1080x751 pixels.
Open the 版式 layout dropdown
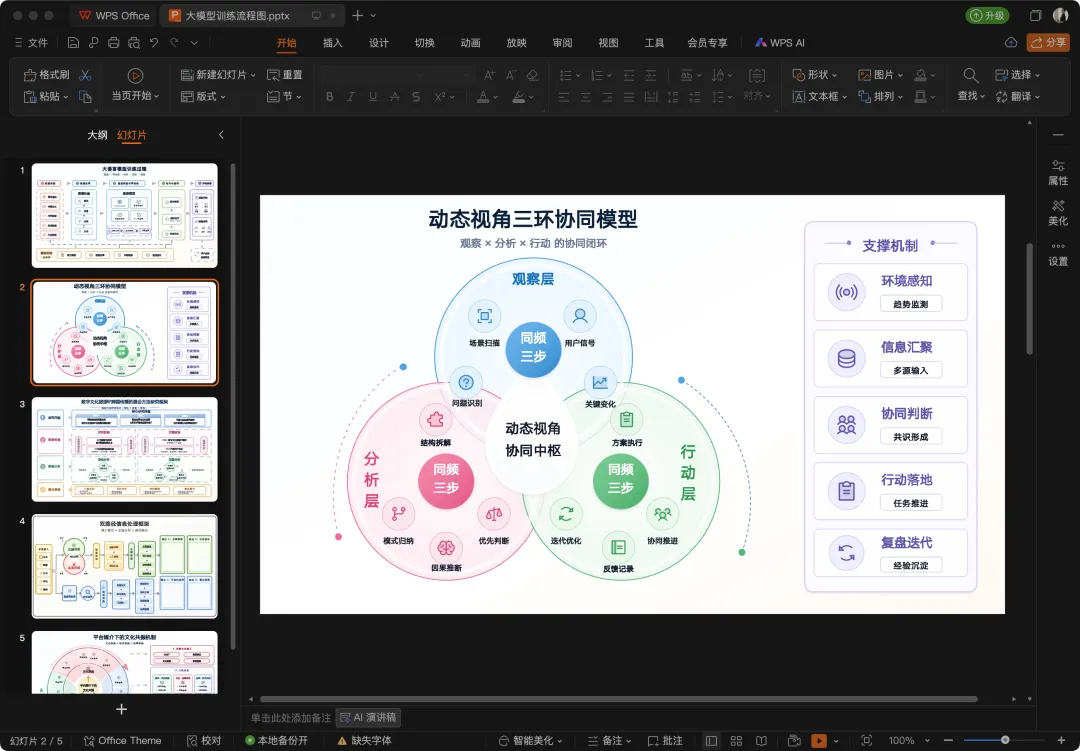203,96
